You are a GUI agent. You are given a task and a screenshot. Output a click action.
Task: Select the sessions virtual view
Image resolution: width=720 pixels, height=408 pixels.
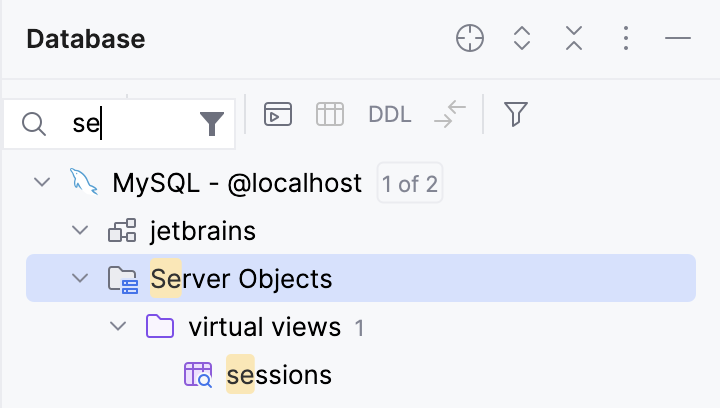[x=278, y=375]
